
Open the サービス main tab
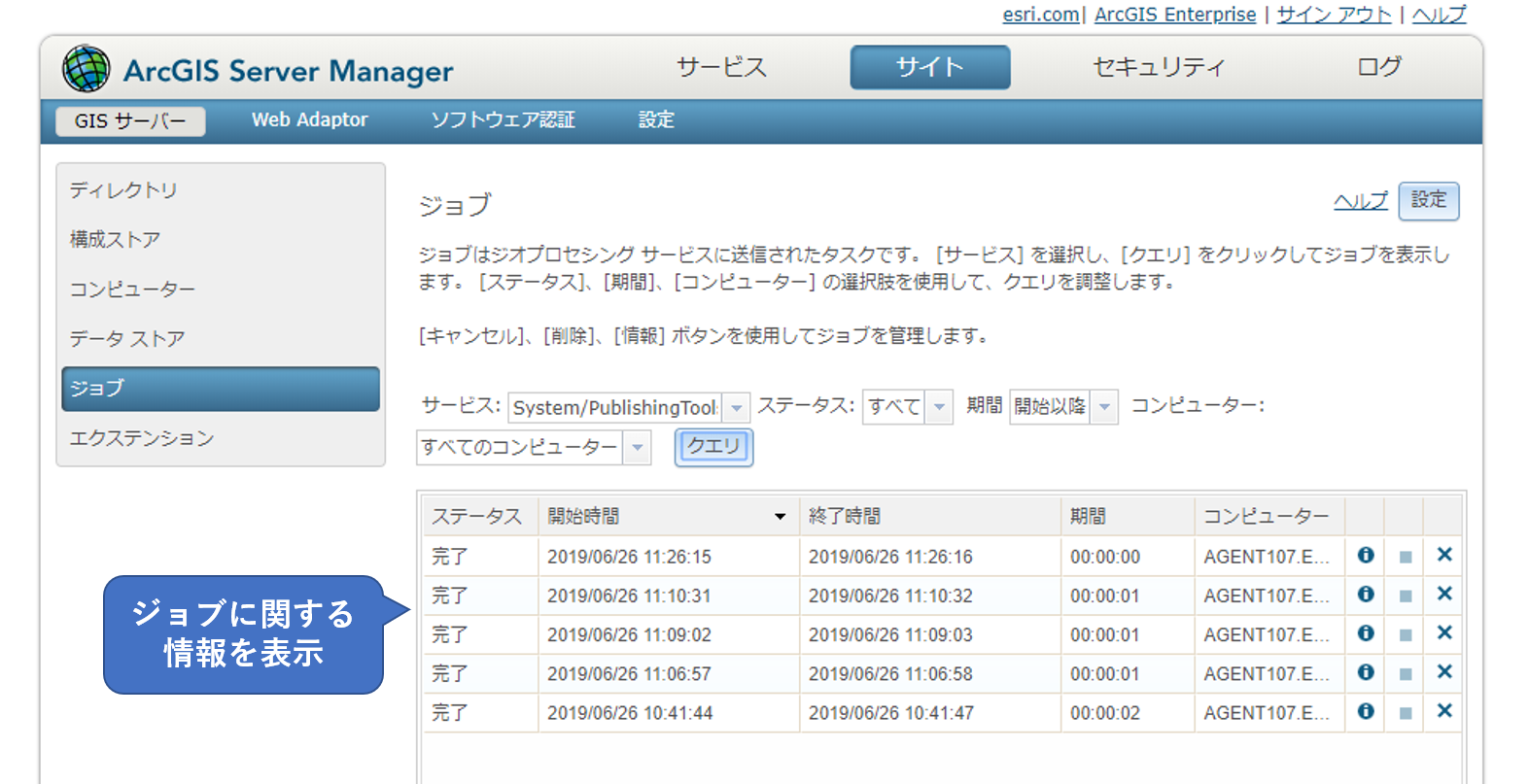[721, 67]
